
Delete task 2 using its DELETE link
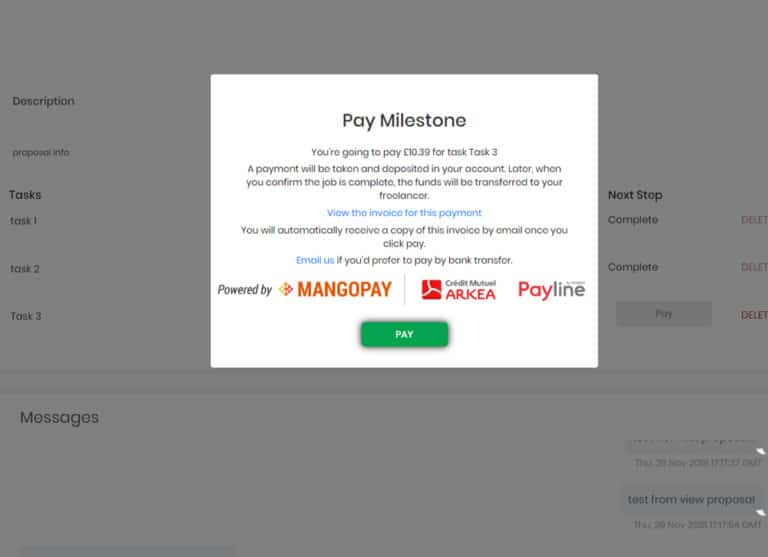point(754,267)
